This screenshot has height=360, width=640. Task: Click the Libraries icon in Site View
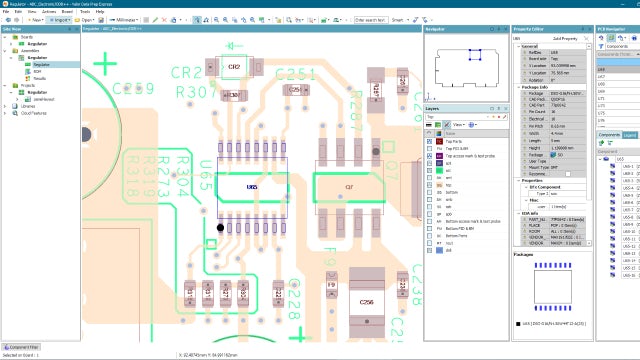coord(15,106)
